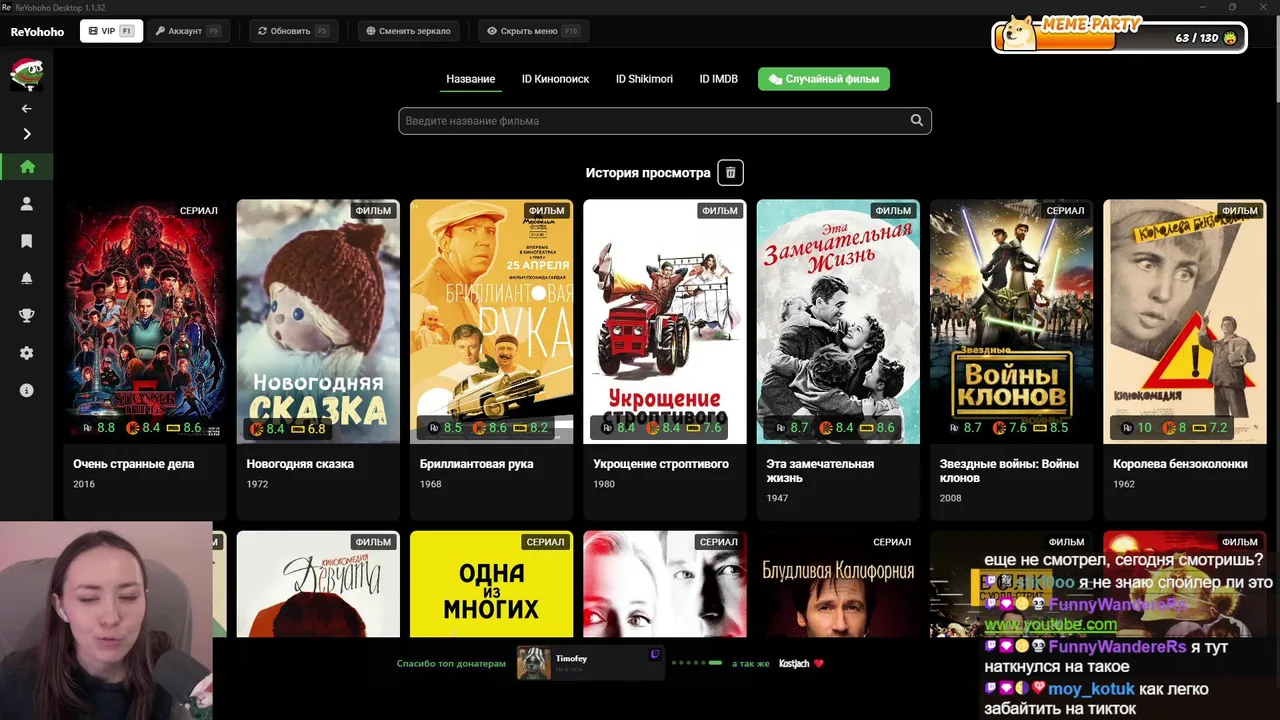1280x720 pixels.
Task: Open the Девчата poster in second row
Action: click(318, 584)
